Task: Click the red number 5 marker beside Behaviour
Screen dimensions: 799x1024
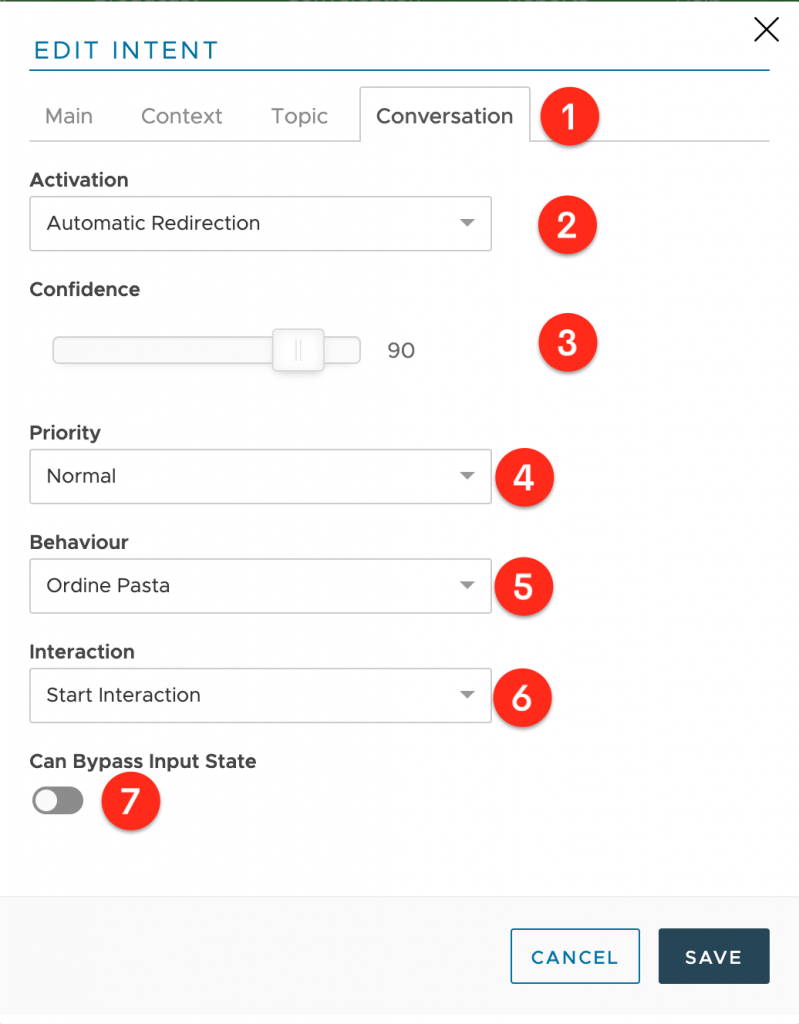Action: pyautogui.click(x=523, y=586)
